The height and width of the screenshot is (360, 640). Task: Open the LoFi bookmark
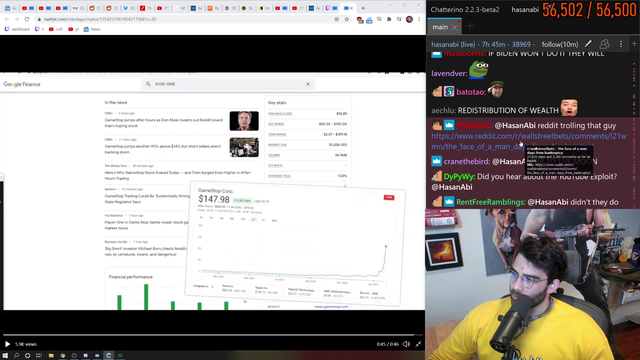coord(56,29)
